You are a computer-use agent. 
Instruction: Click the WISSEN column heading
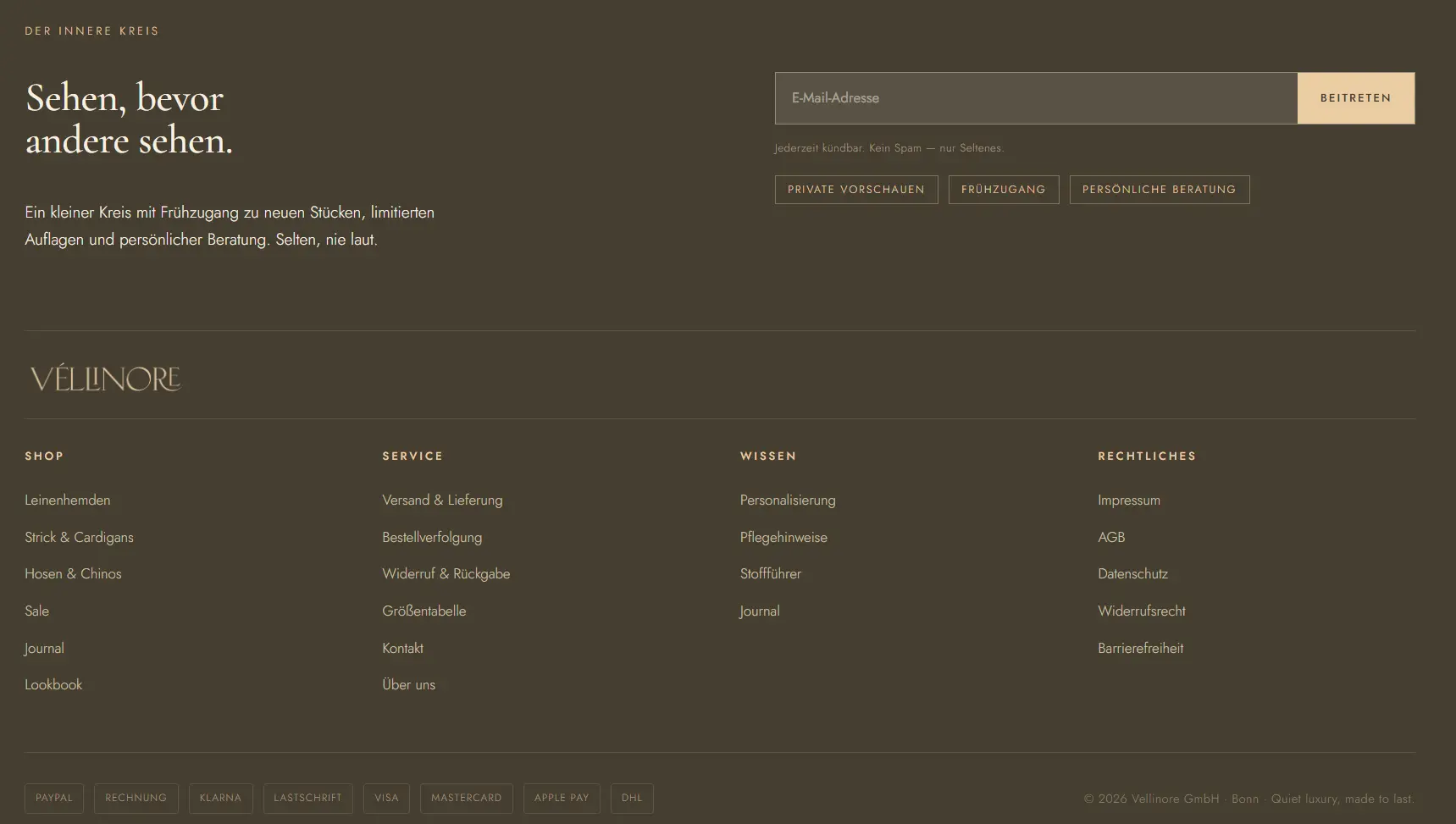(x=768, y=456)
